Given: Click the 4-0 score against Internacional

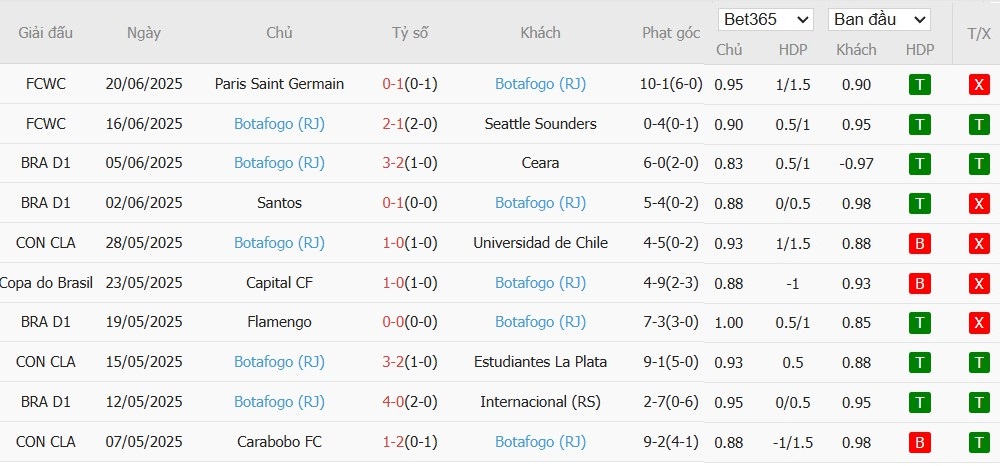Looking at the screenshot, I should coord(392,402).
